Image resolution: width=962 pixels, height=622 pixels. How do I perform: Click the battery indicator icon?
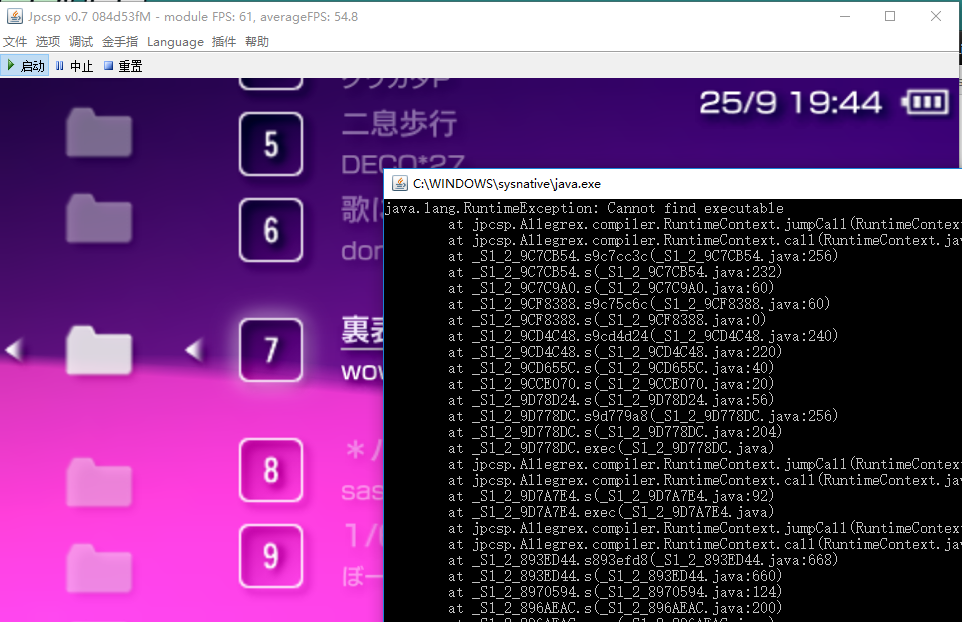click(925, 102)
